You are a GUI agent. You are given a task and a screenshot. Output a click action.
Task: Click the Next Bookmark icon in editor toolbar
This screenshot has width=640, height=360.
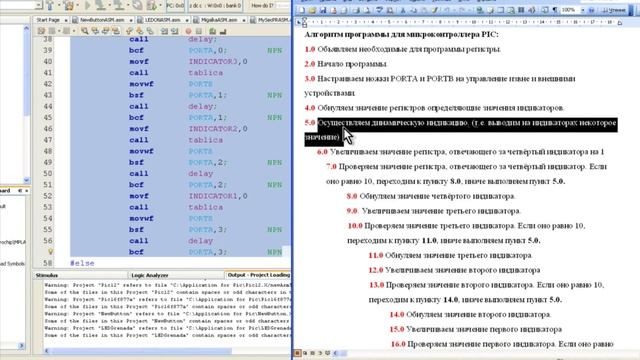140,31
